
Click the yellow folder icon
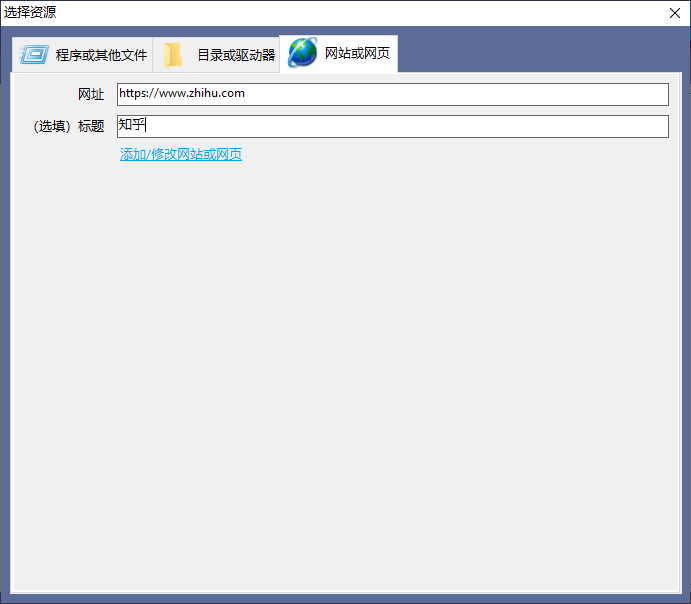pos(173,56)
